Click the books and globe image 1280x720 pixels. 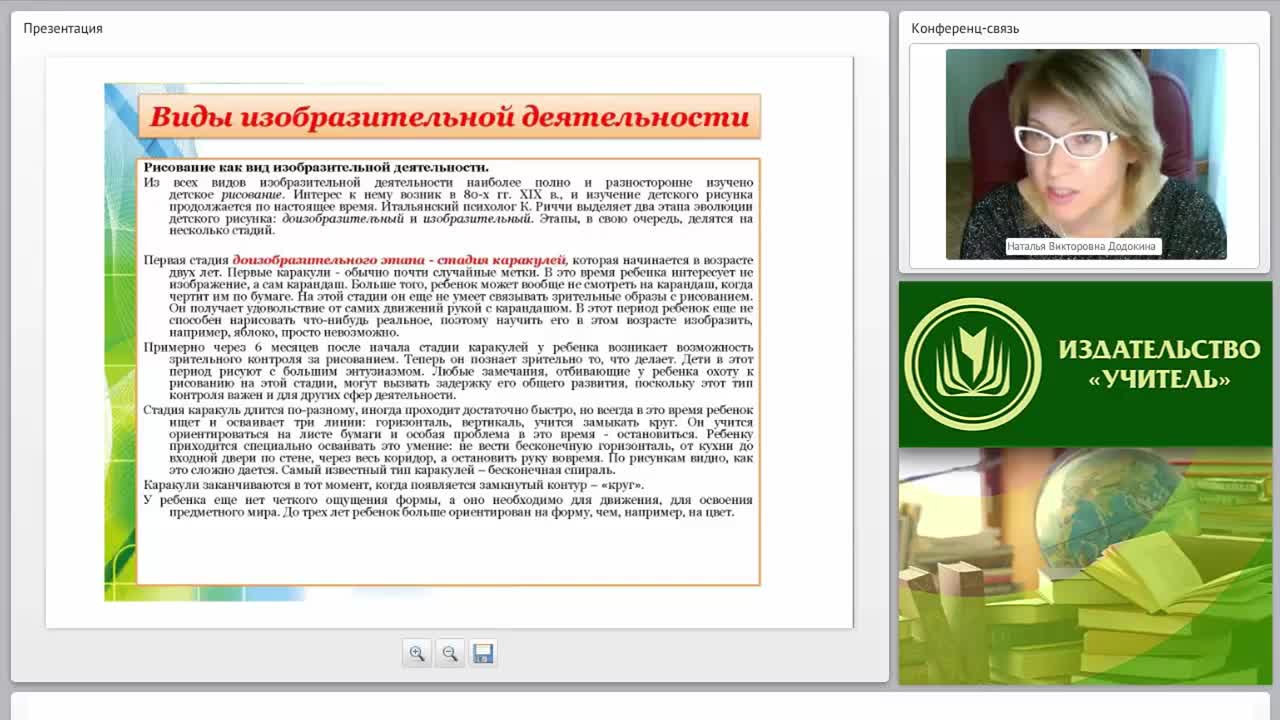coord(1085,566)
